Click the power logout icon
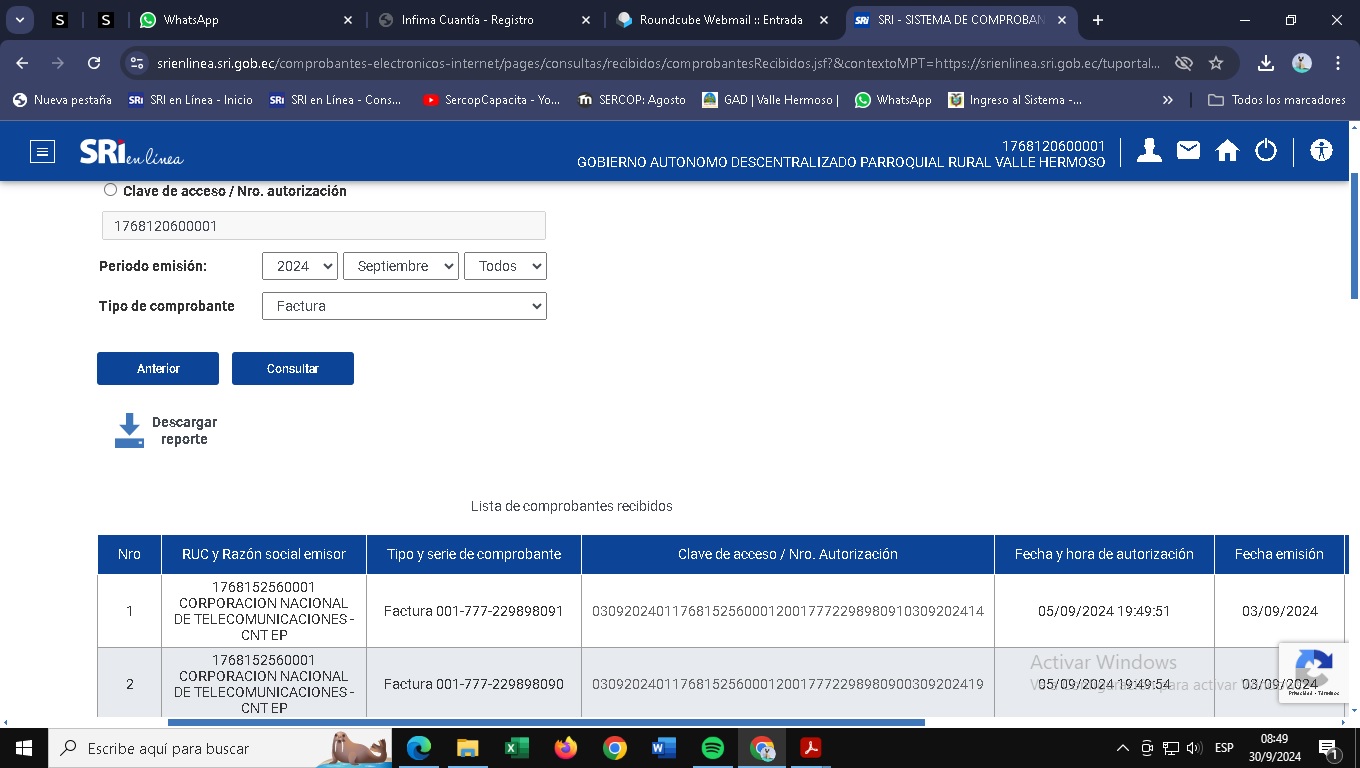 (x=1266, y=151)
